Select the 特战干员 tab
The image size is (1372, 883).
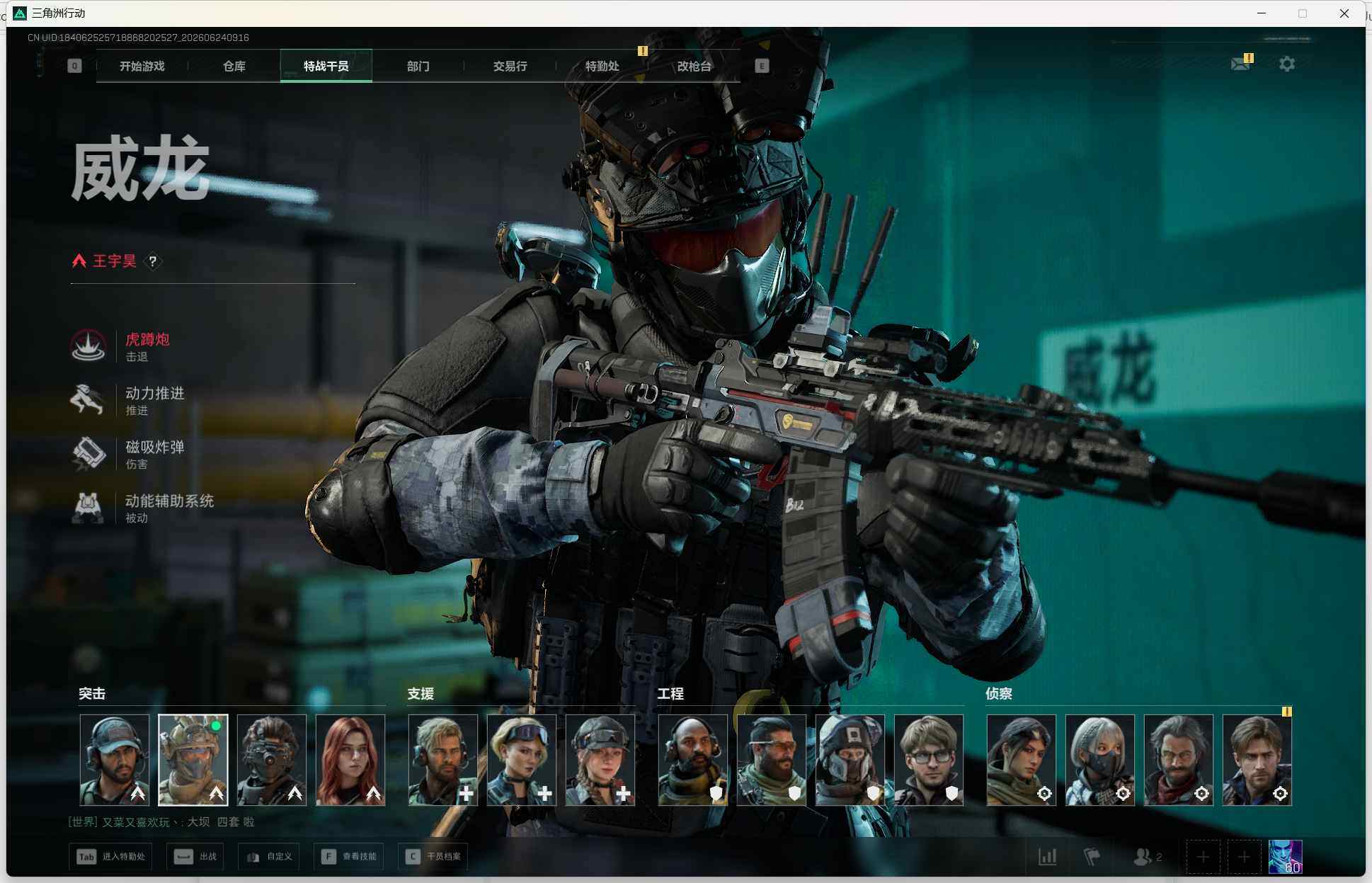pyautogui.click(x=326, y=66)
